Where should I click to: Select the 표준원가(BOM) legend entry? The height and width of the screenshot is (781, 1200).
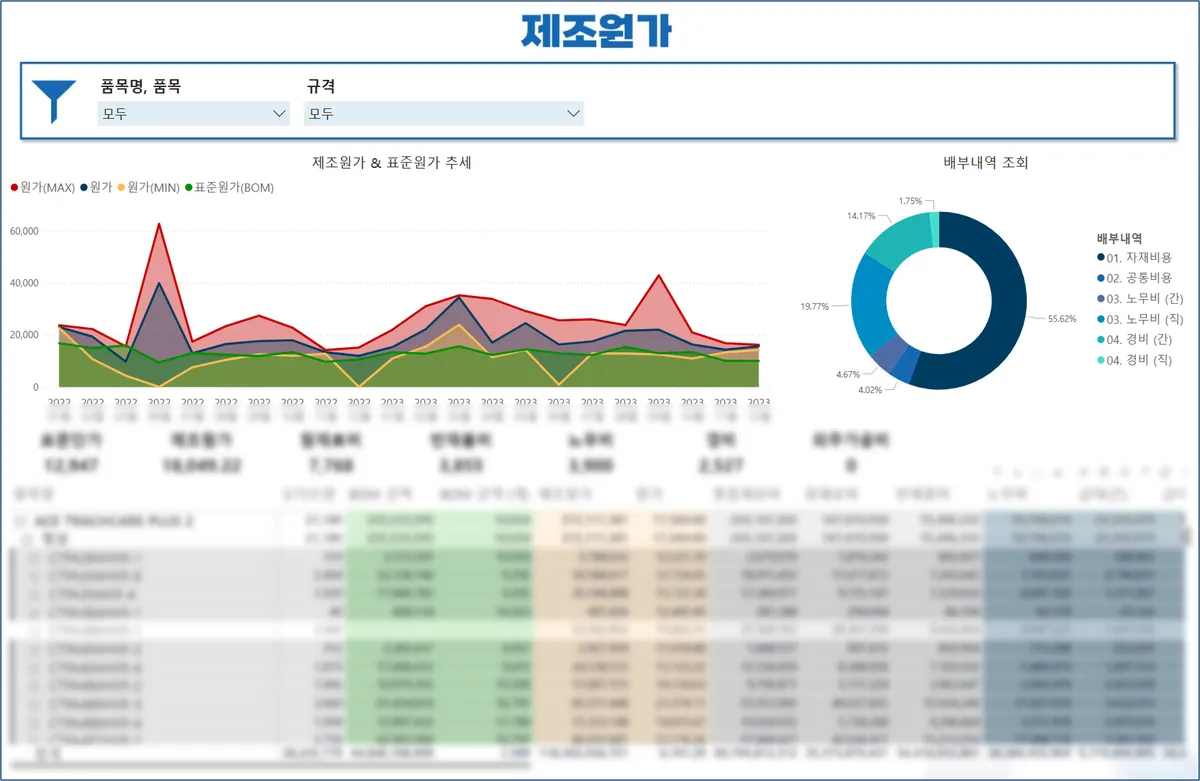229,187
